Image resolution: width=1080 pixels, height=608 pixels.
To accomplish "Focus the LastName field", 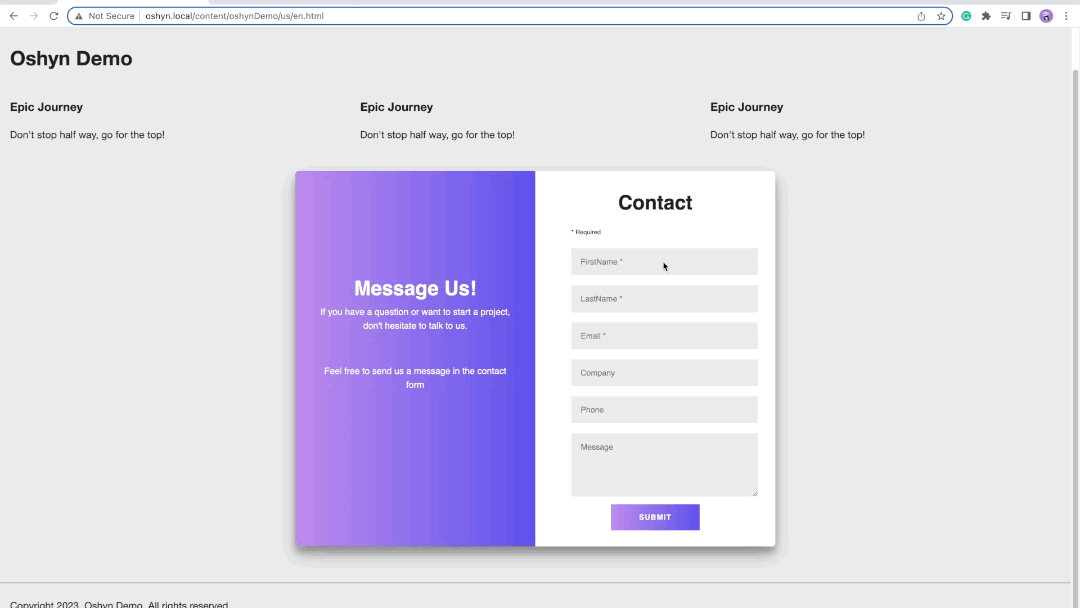I will click(x=664, y=299).
